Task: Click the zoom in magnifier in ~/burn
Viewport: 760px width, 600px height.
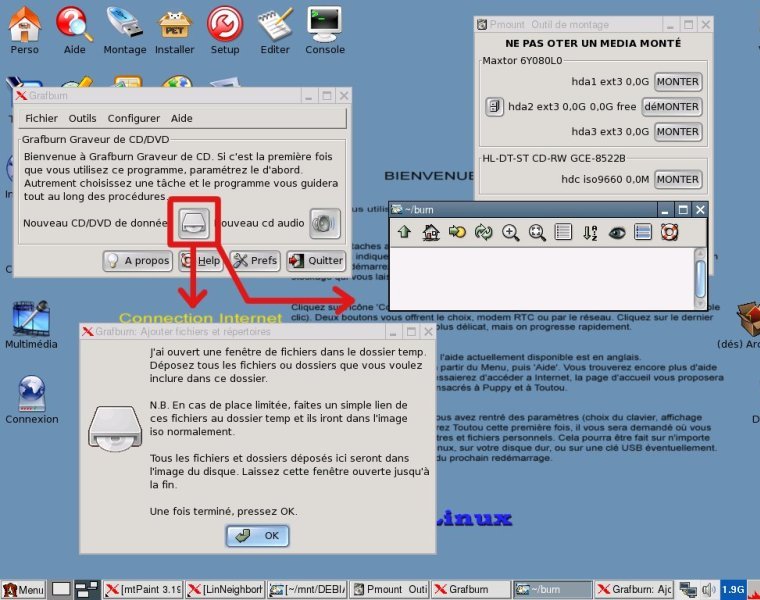Action: 511,232
